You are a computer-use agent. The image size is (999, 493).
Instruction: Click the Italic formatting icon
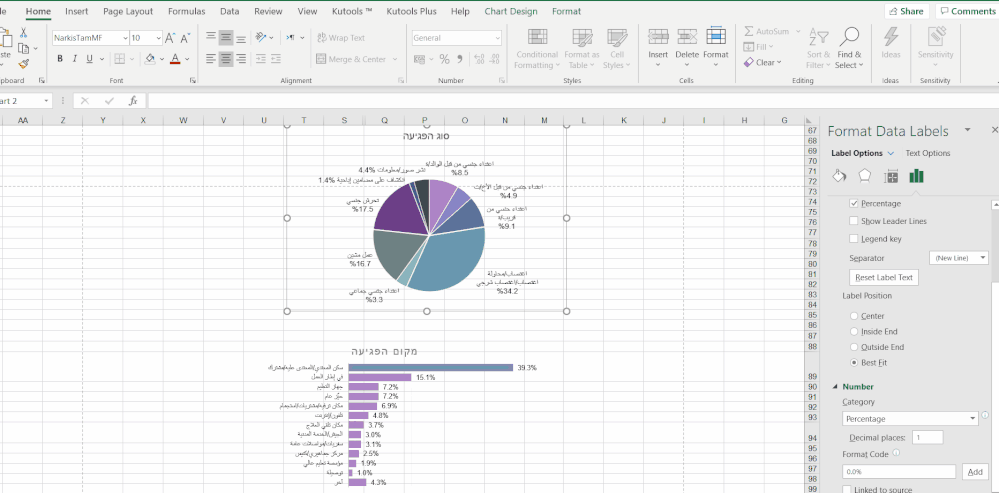(75, 59)
